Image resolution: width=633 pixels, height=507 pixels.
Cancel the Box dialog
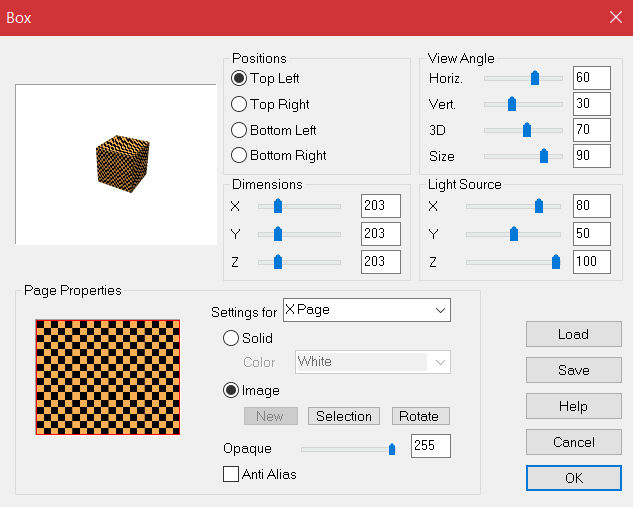click(573, 442)
